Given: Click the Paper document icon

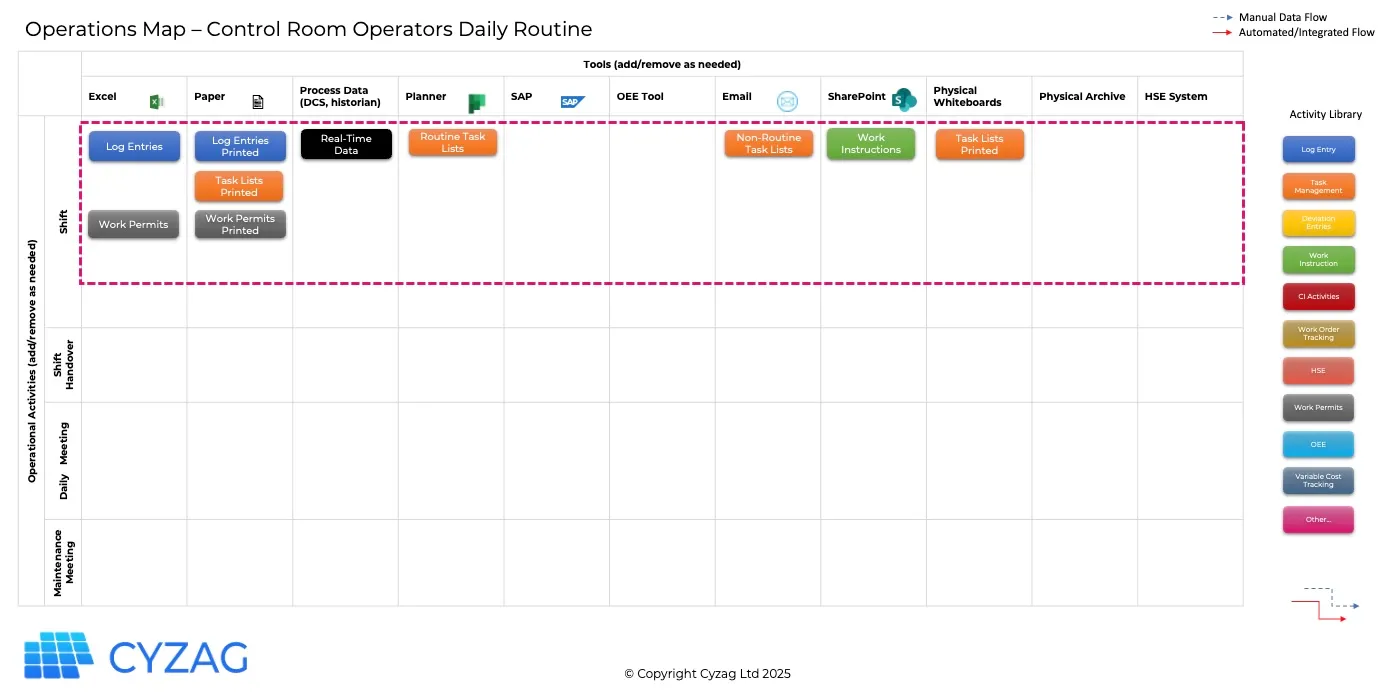Looking at the screenshot, I should click(x=258, y=102).
